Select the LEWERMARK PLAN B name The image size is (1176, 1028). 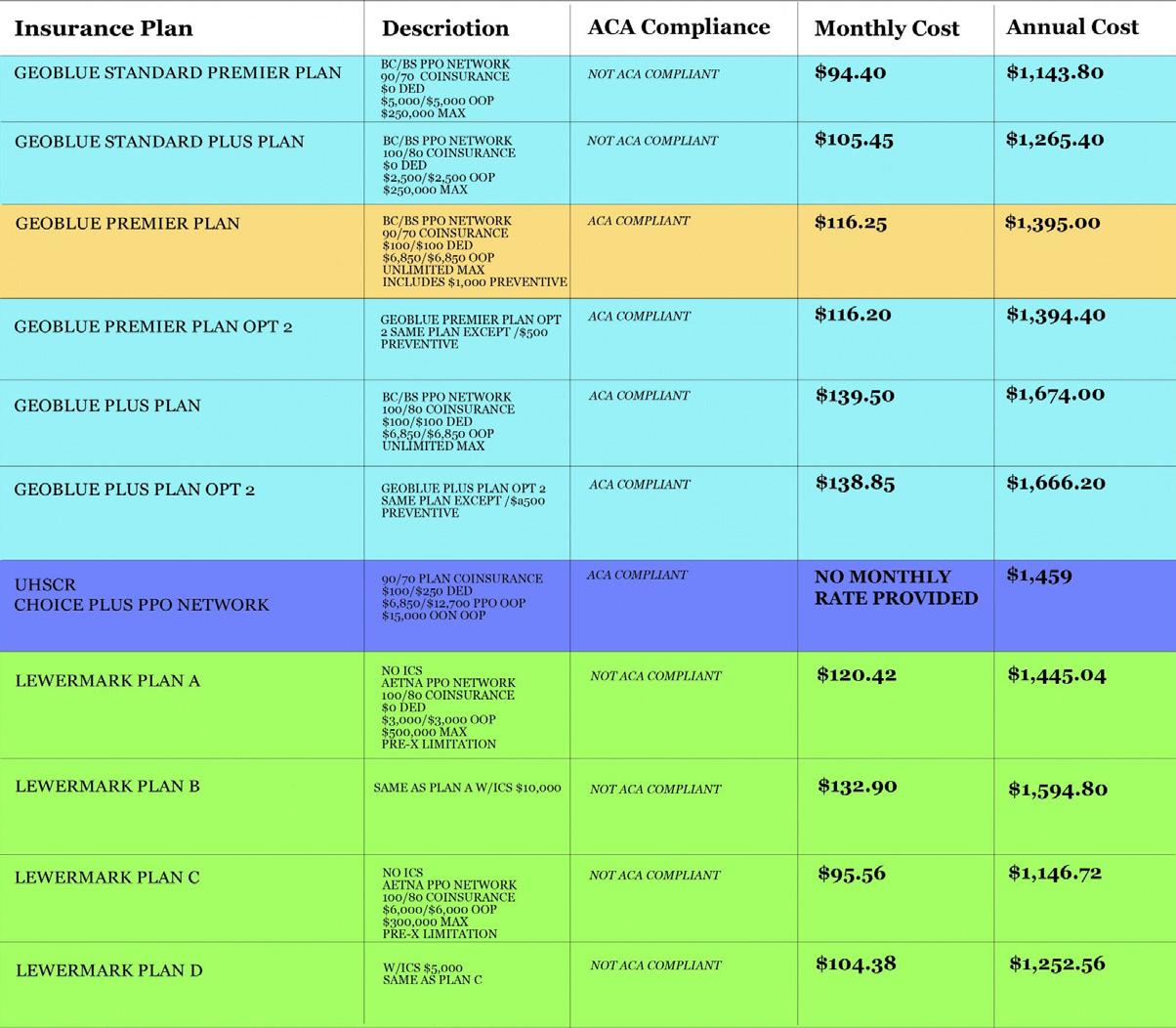pyautogui.click(x=107, y=787)
